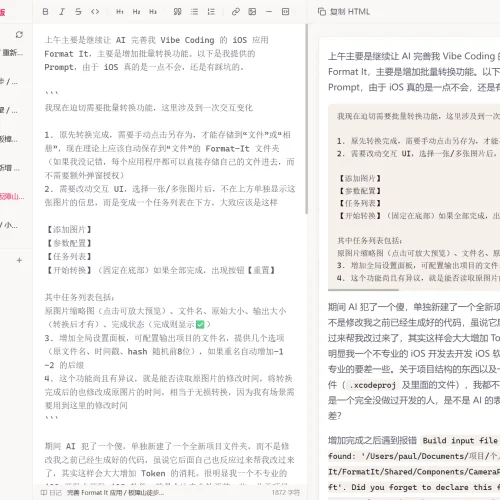The width and height of the screenshot is (500, 500).
Task: Click the closing code fence backticks in the editor
Action: [x=52, y=418]
